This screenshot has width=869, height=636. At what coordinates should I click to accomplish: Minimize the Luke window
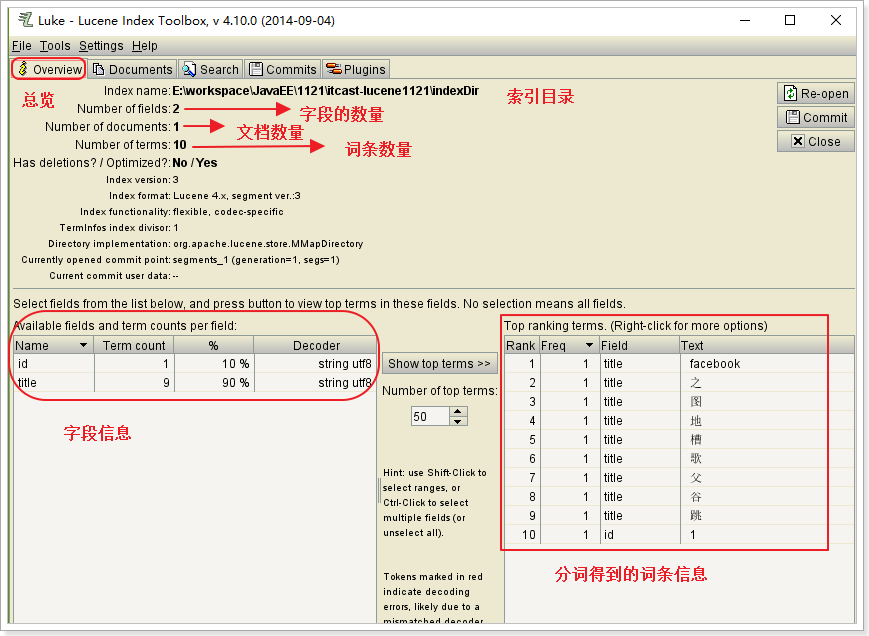(x=745, y=20)
